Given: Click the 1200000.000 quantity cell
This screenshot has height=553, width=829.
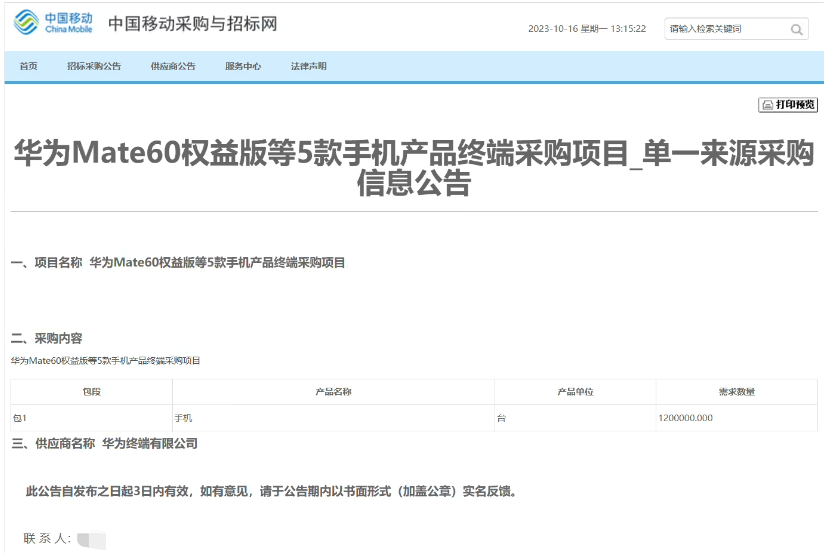Looking at the screenshot, I should (x=736, y=418).
